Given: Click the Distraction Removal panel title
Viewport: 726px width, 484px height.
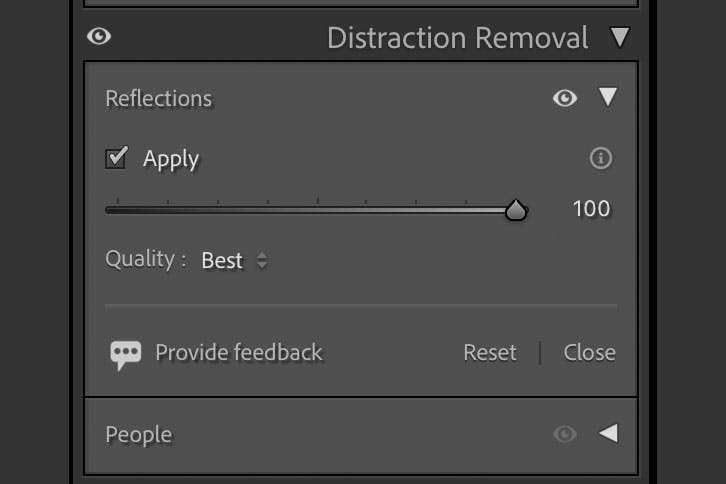Looking at the screenshot, I should click(457, 38).
